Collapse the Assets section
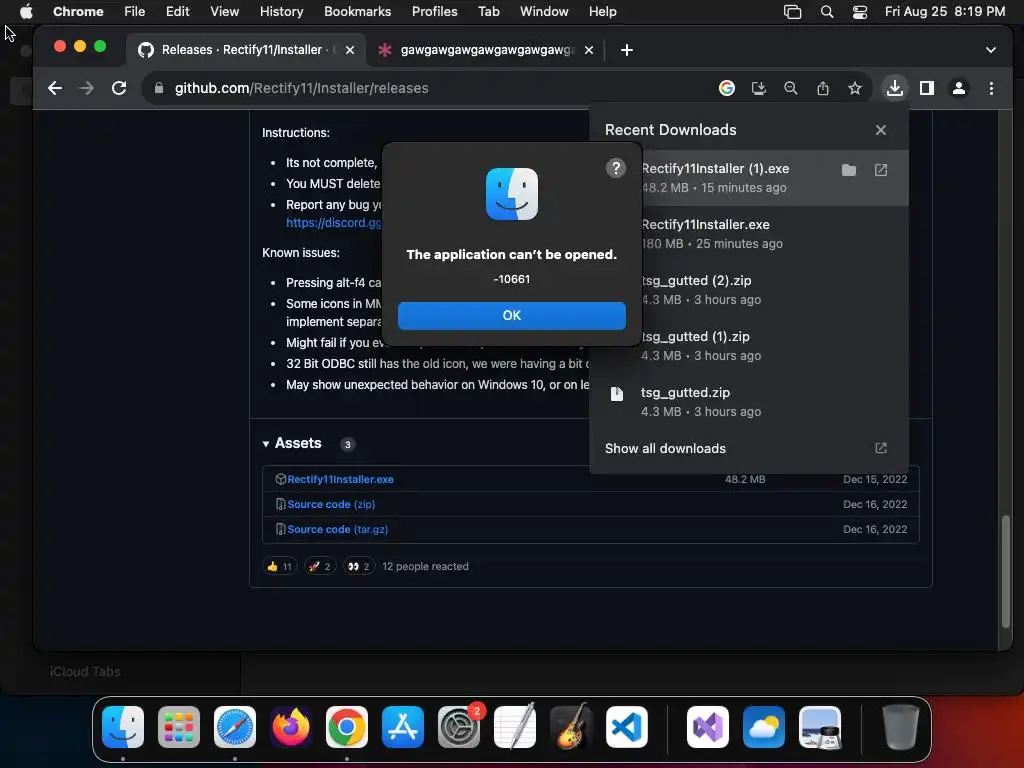 [292, 443]
